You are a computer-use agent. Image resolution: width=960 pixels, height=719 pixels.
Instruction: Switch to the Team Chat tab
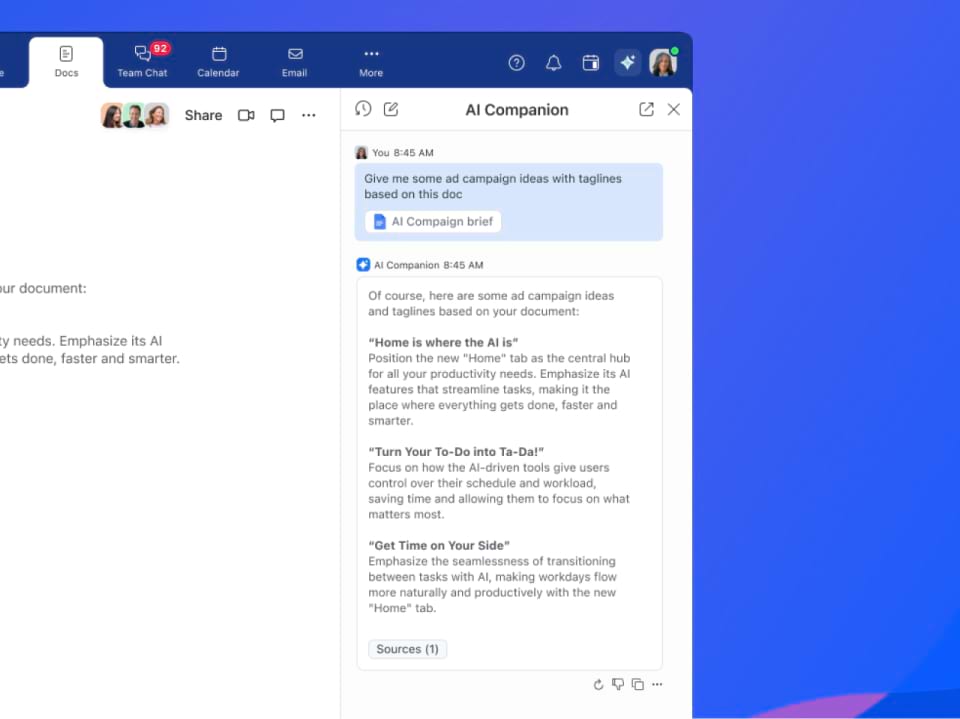[x=142, y=62]
